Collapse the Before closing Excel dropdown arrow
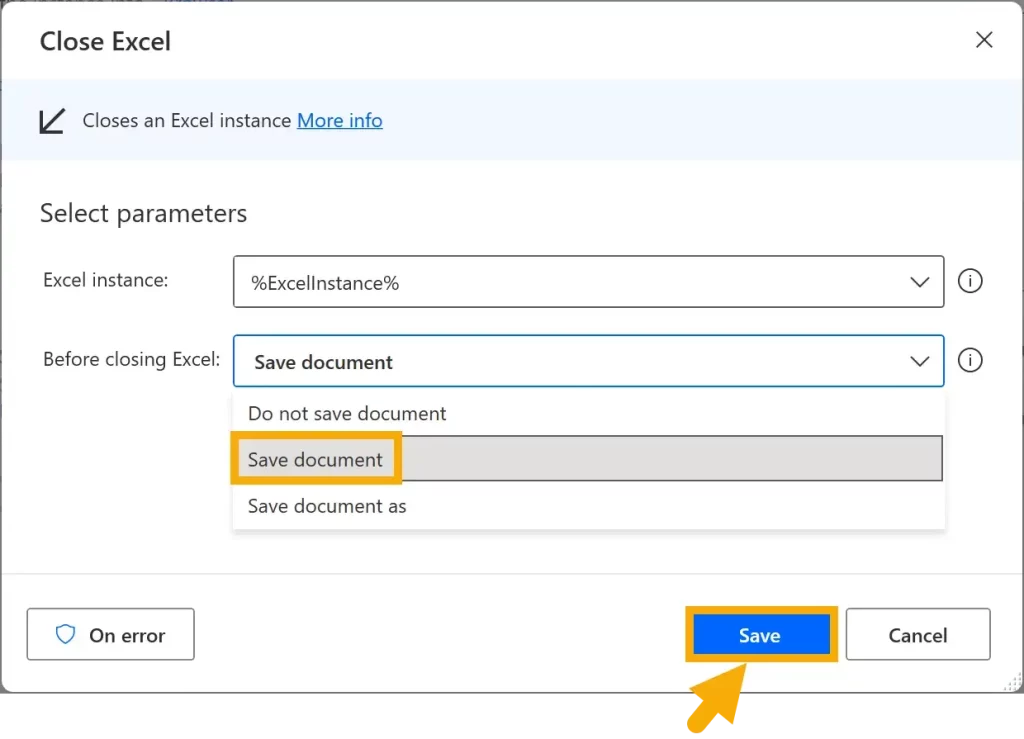The width and height of the screenshot is (1024, 739). click(920, 361)
